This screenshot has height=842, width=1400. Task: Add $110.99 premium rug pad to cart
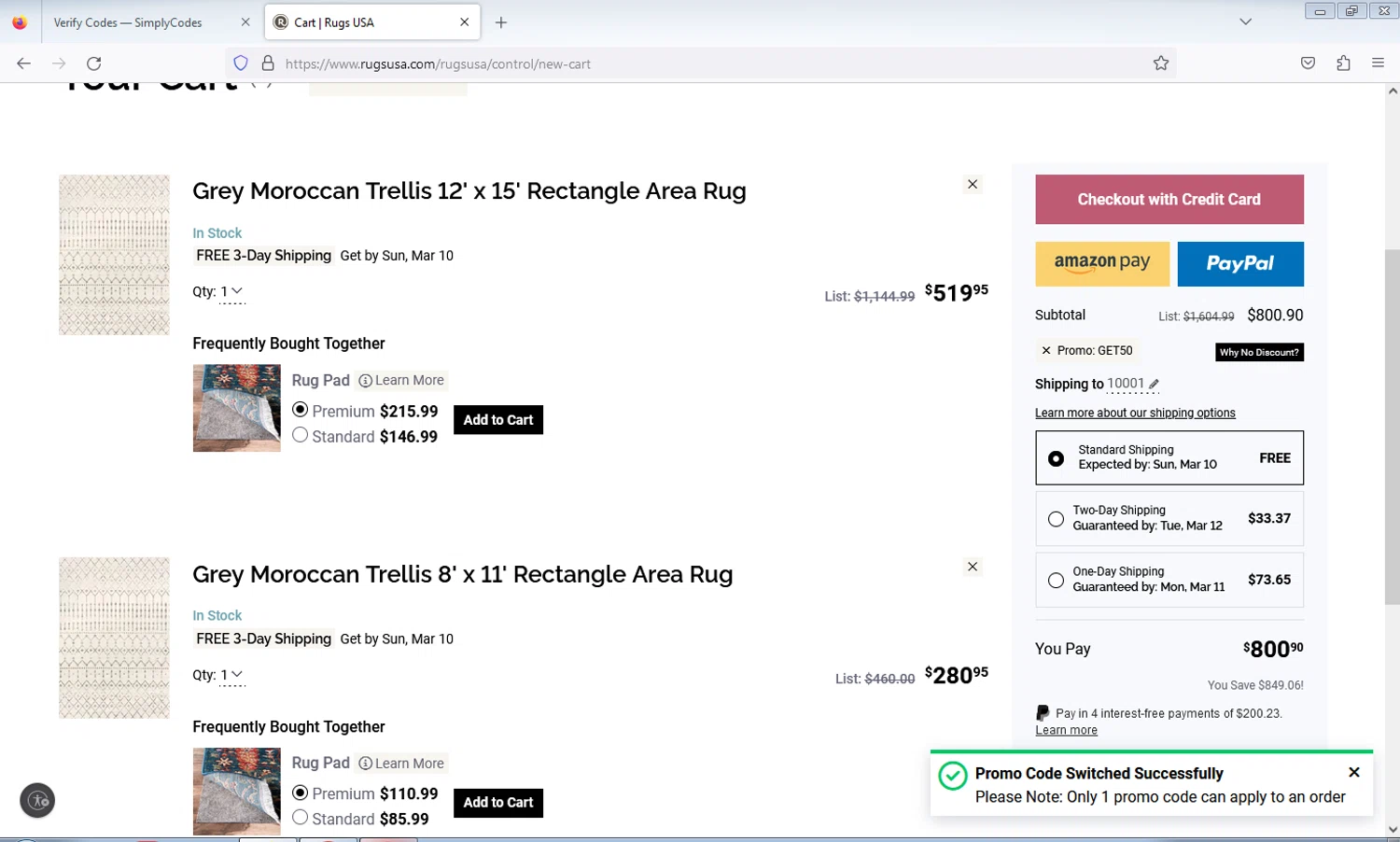point(498,803)
